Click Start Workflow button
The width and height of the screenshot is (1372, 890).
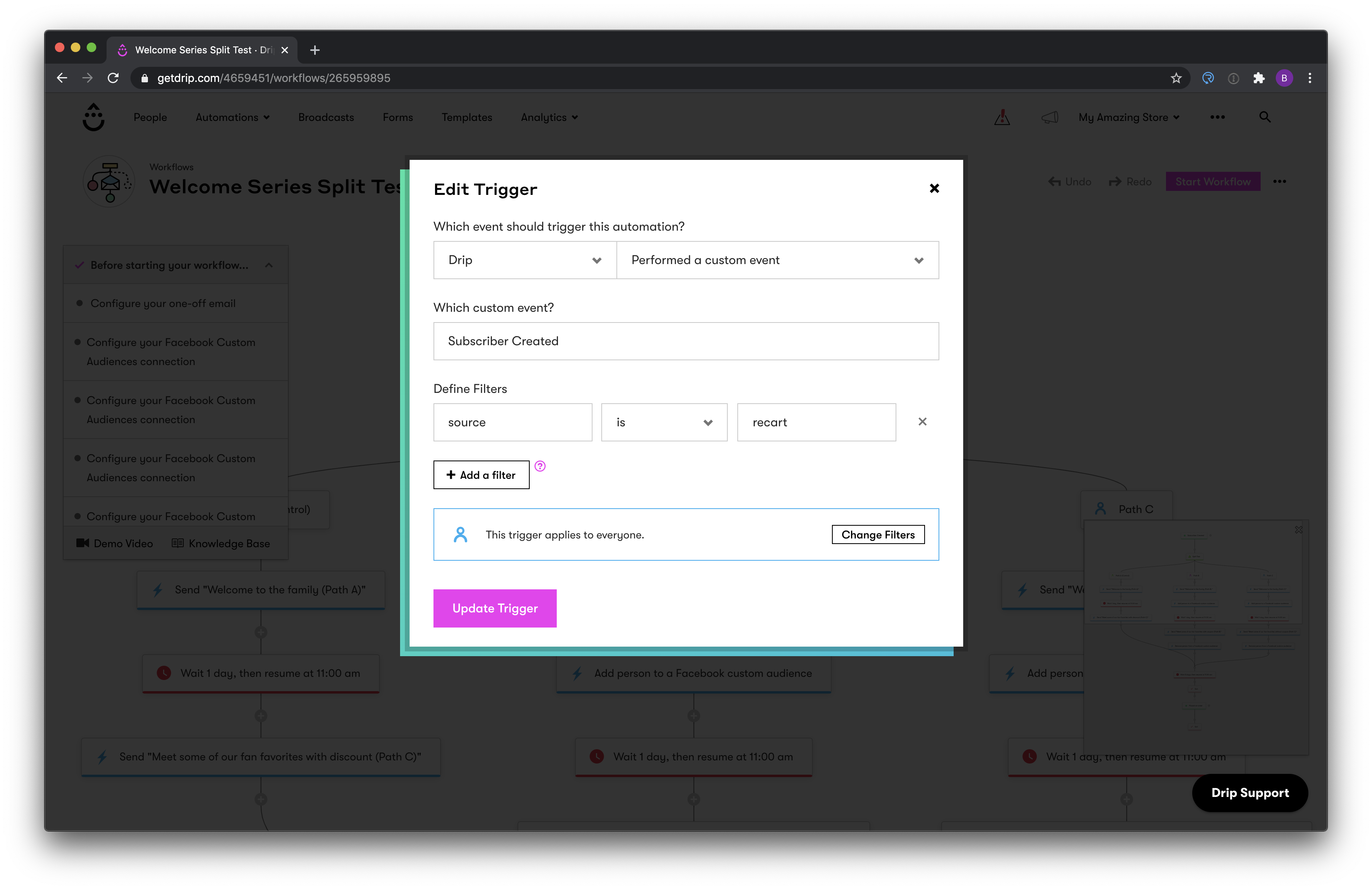pos(1213,182)
